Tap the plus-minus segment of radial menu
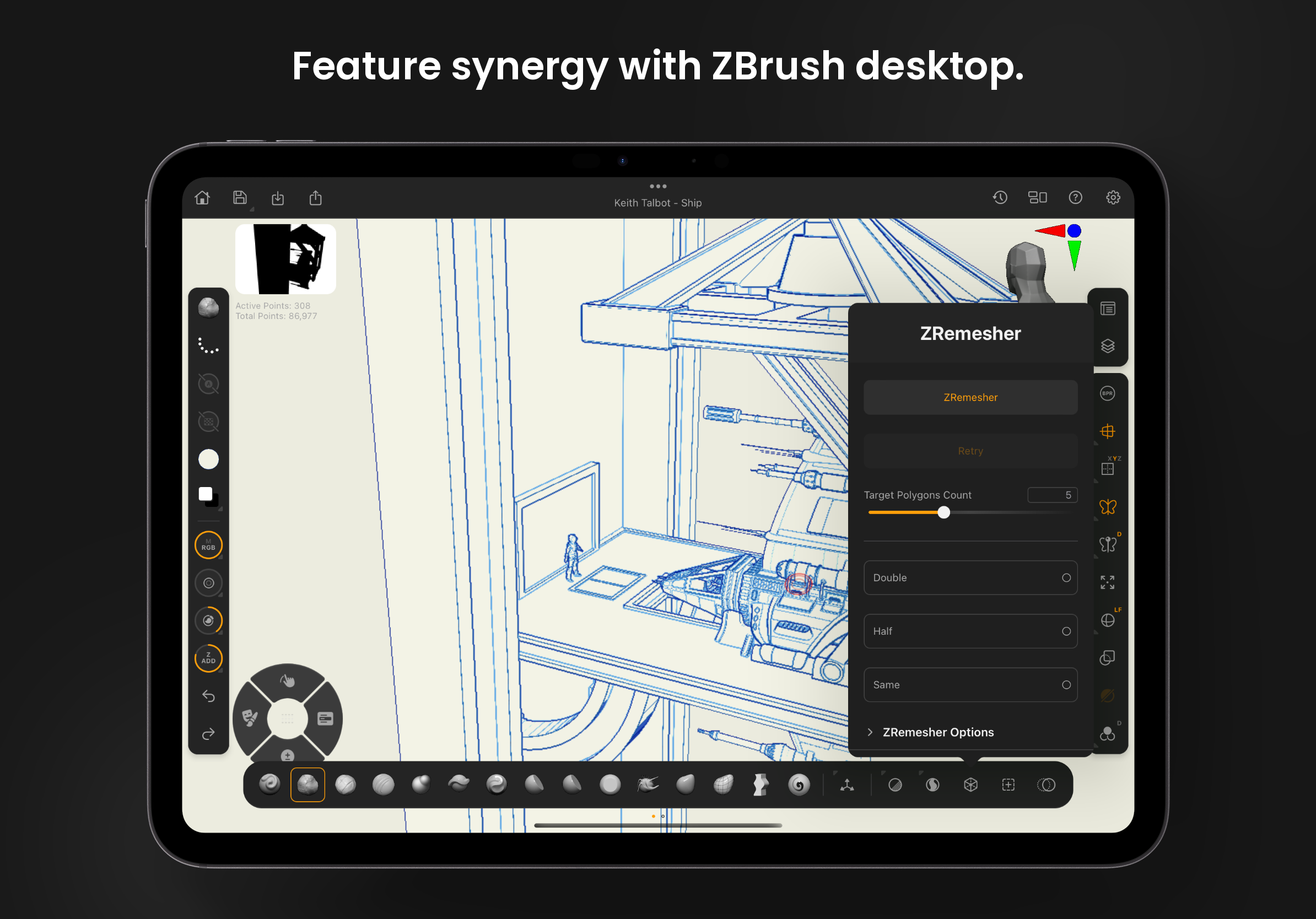Screen dimensions: 1316x919 (x=288, y=755)
